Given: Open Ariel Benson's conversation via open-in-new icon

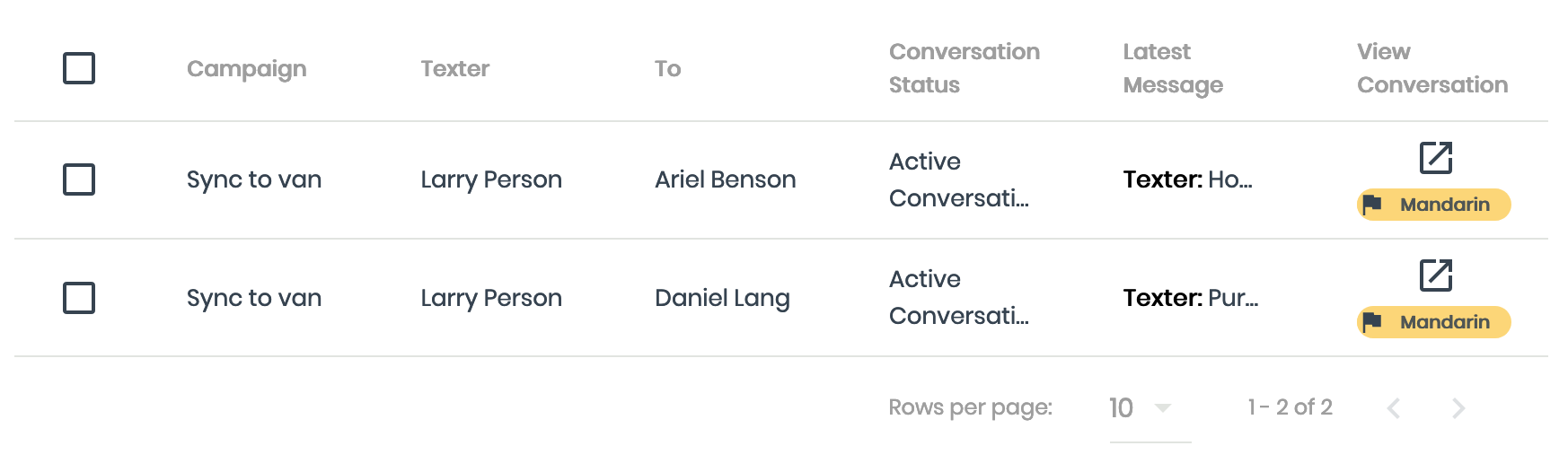Looking at the screenshot, I should [x=1435, y=158].
